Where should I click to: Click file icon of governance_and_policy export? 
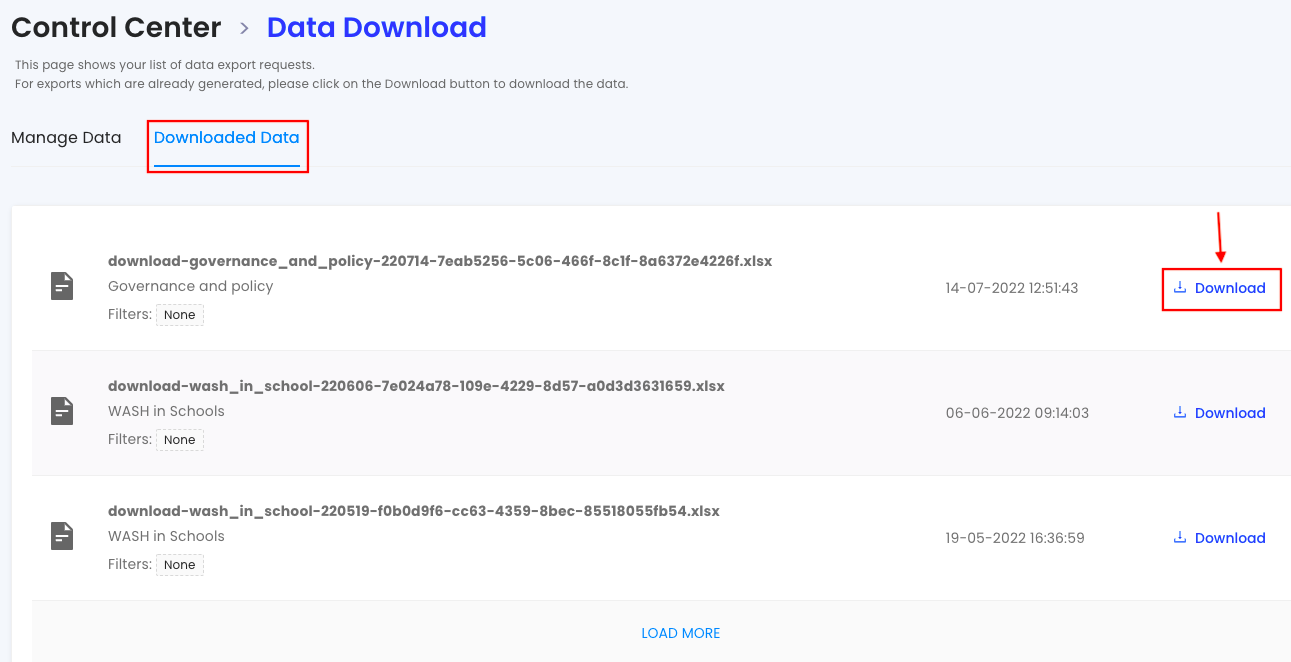pos(63,286)
